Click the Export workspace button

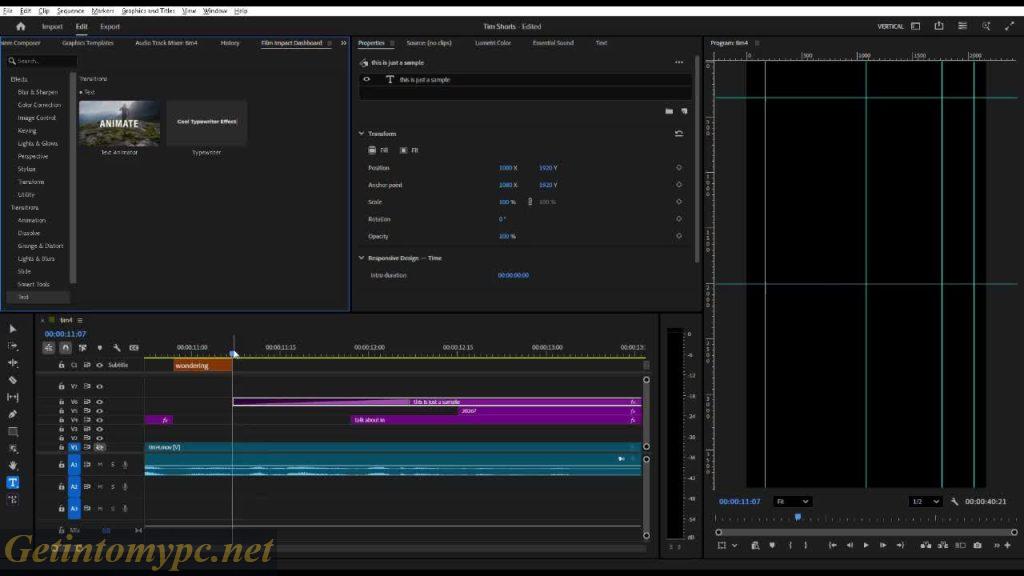pyautogui.click(x=110, y=27)
